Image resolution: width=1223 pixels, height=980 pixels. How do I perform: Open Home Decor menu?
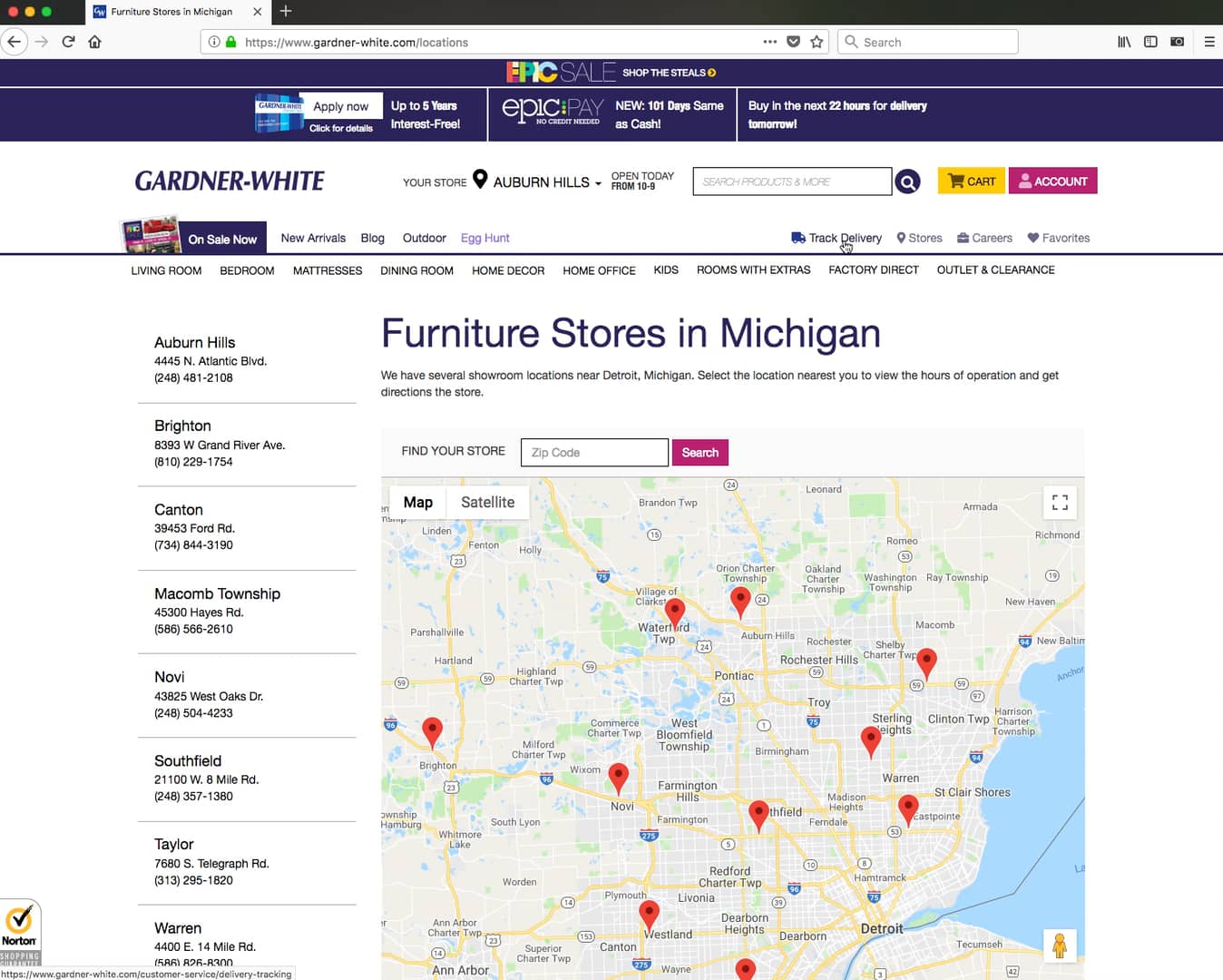(508, 270)
